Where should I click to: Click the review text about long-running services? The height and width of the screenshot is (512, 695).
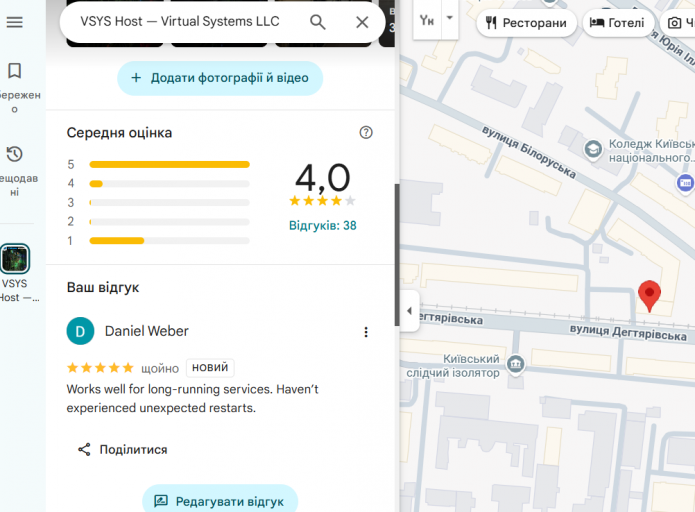pos(192,399)
